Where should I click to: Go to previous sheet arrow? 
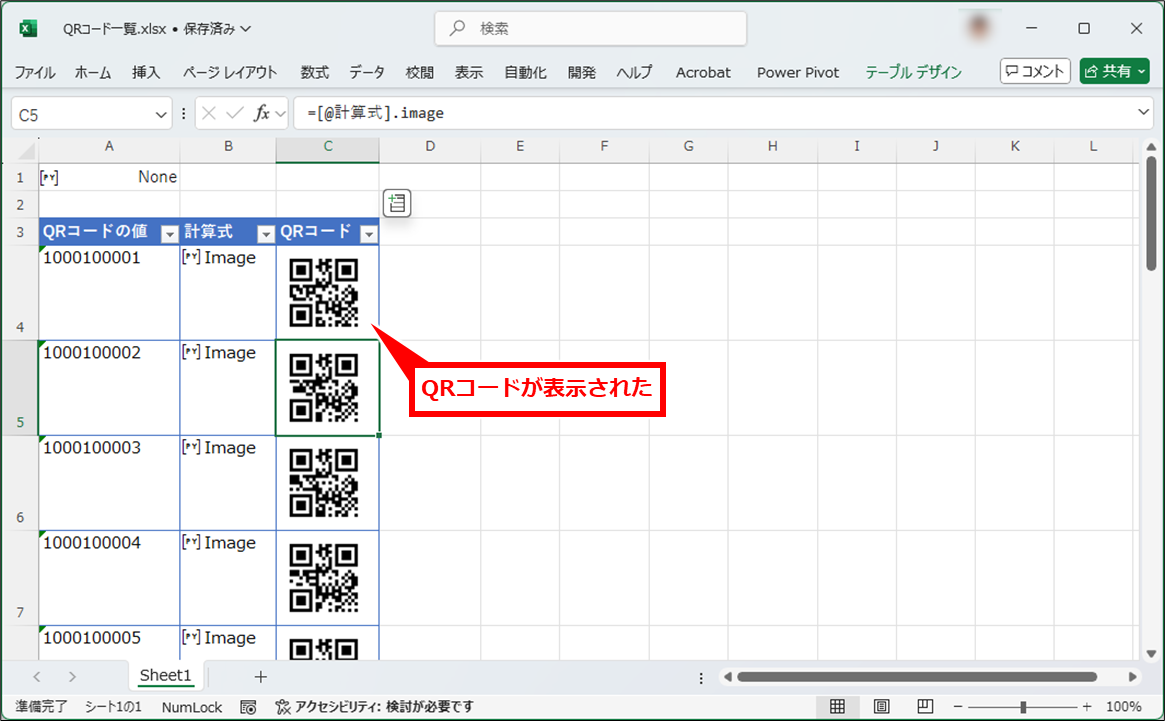coord(36,676)
